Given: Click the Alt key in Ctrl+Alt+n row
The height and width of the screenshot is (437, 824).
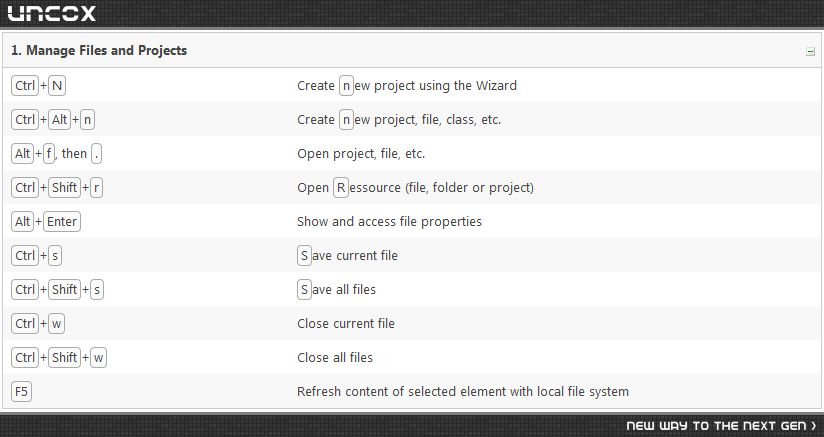Looking at the screenshot, I should pyautogui.click(x=59, y=120).
